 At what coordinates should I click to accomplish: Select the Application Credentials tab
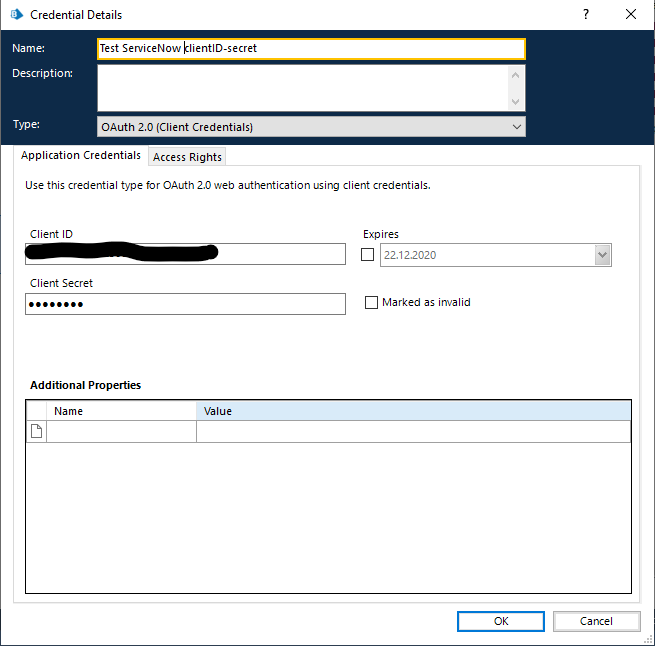(x=81, y=156)
